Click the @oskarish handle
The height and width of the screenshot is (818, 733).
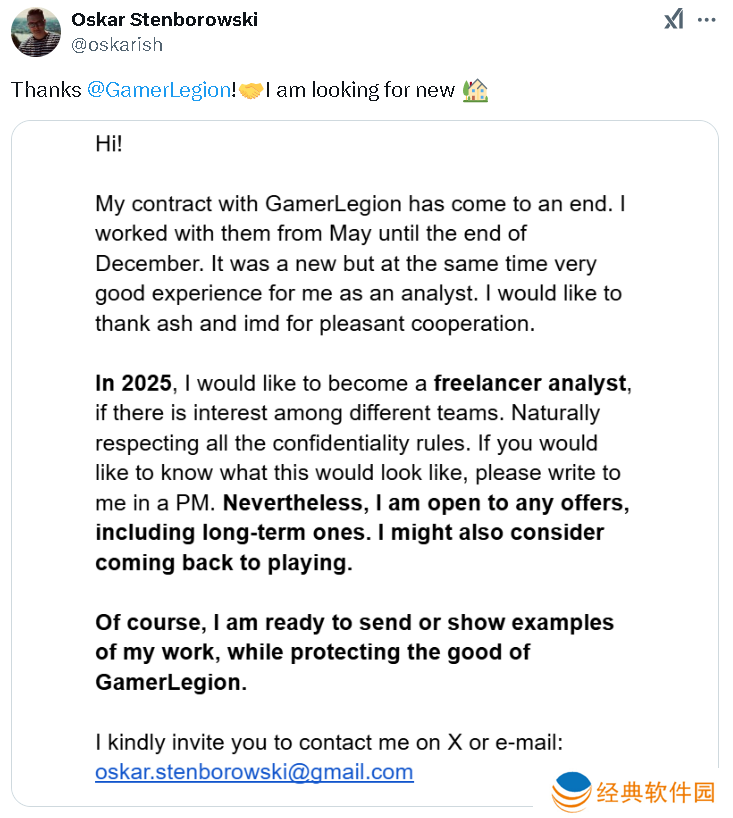(x=117, y=45)
